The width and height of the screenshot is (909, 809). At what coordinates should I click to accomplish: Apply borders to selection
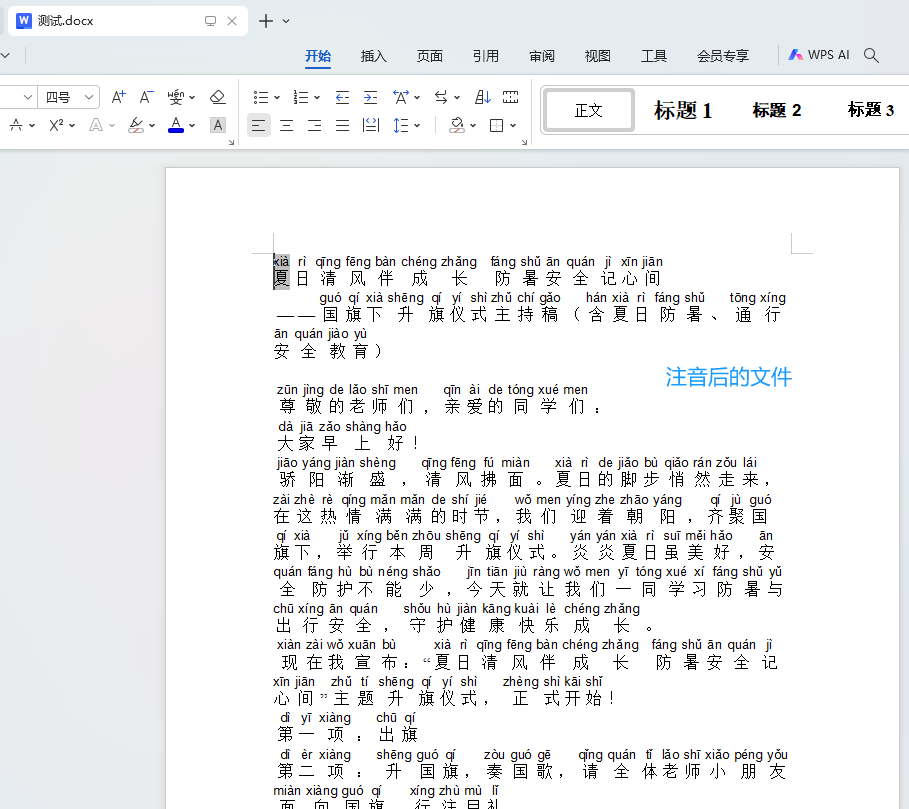(497, 125)
